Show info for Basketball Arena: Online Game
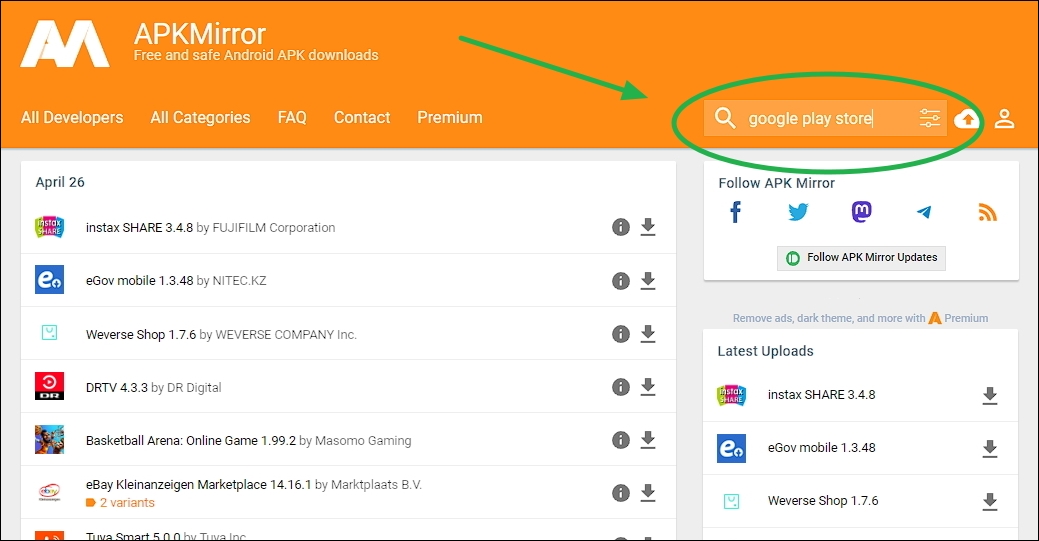 point(621,440)
